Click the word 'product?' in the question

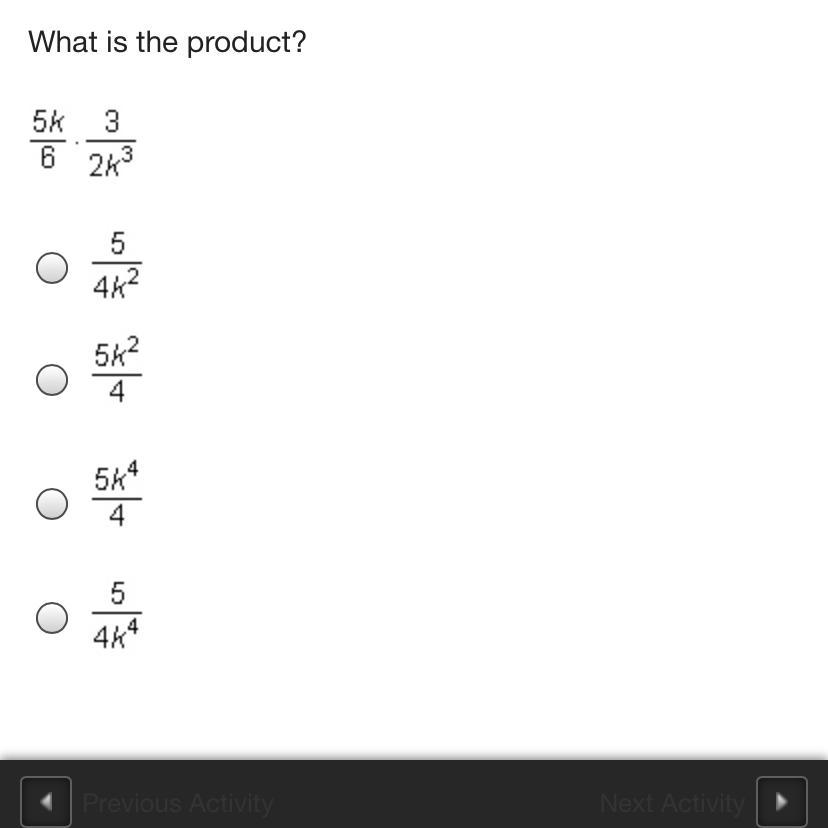pyautogui.click(x=247, y=43)
